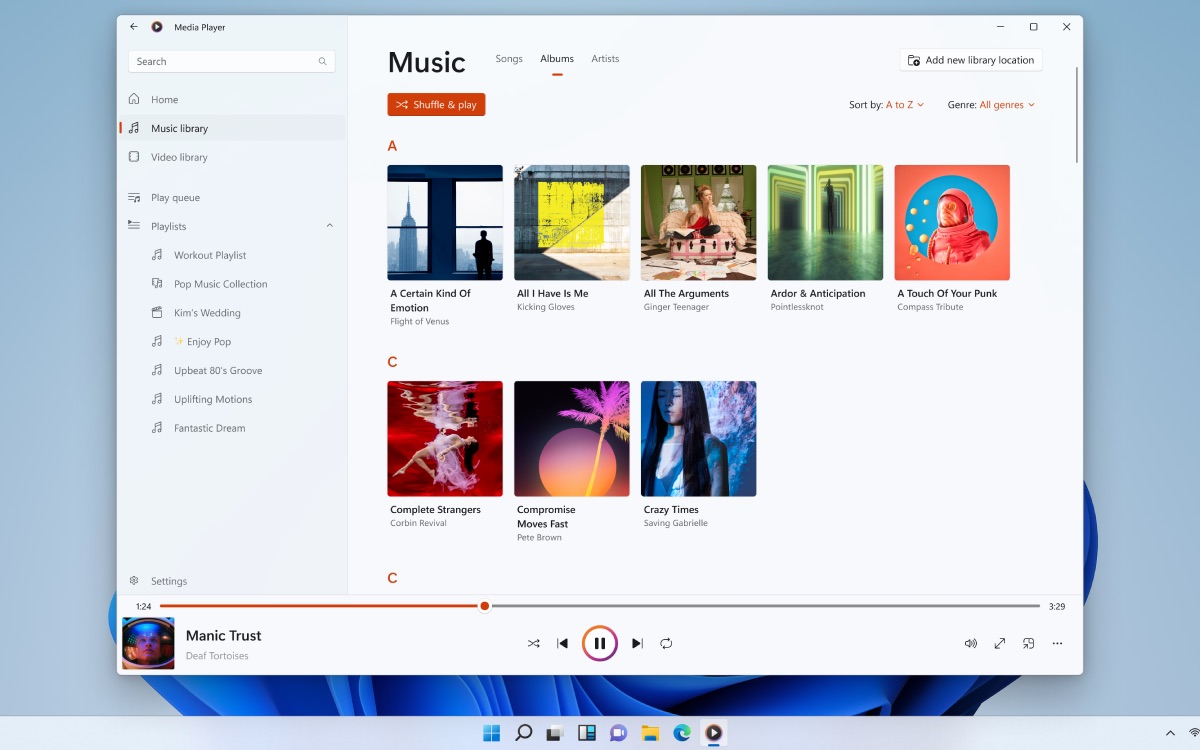Switch to the Songs tab
This screenshot has width=1200, height=750.
click(509, 59)
